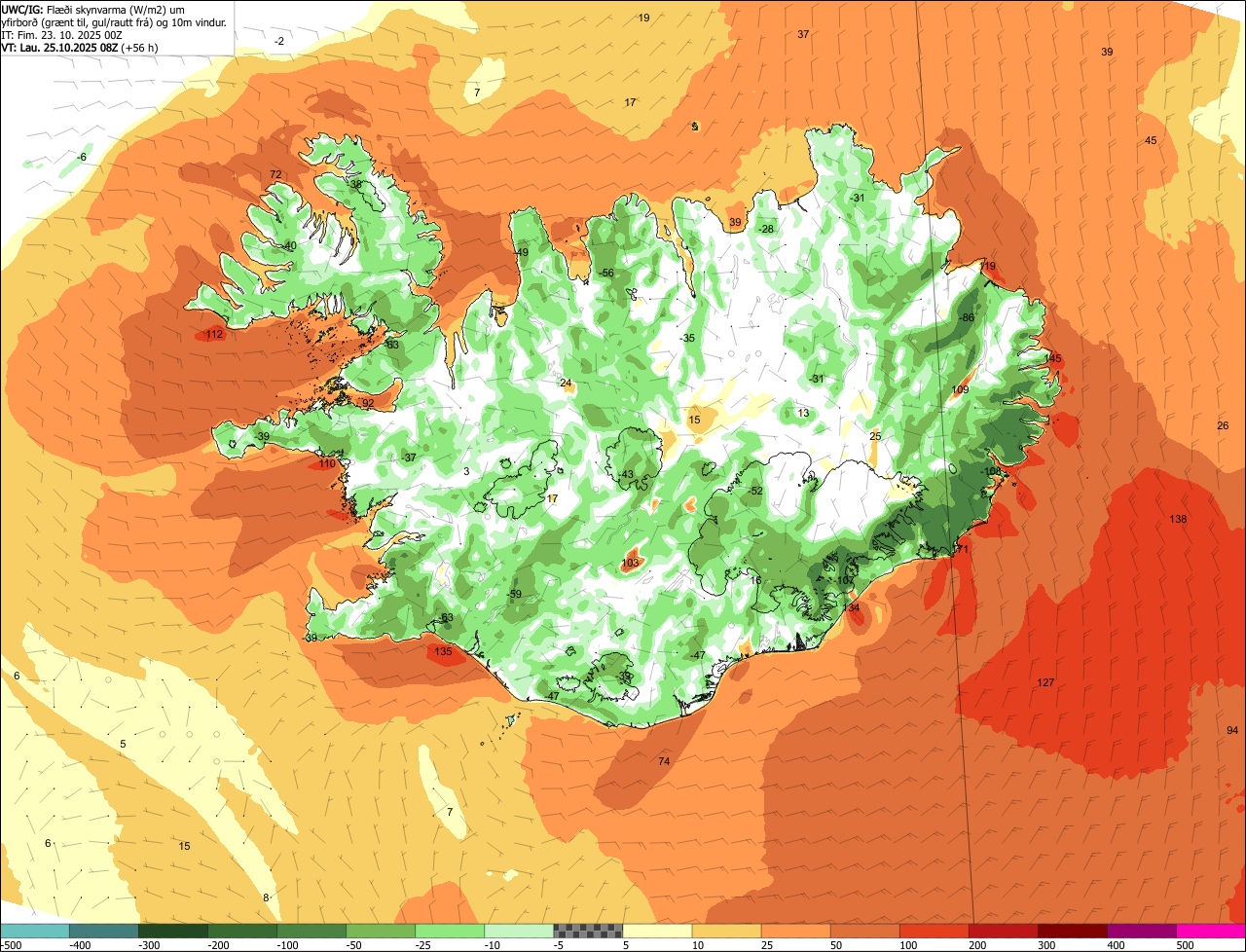The height and width of the screenshot is (952, 1246).
Task: Select the dark red swatch between 300 and 400
Action: [1072, 931]
